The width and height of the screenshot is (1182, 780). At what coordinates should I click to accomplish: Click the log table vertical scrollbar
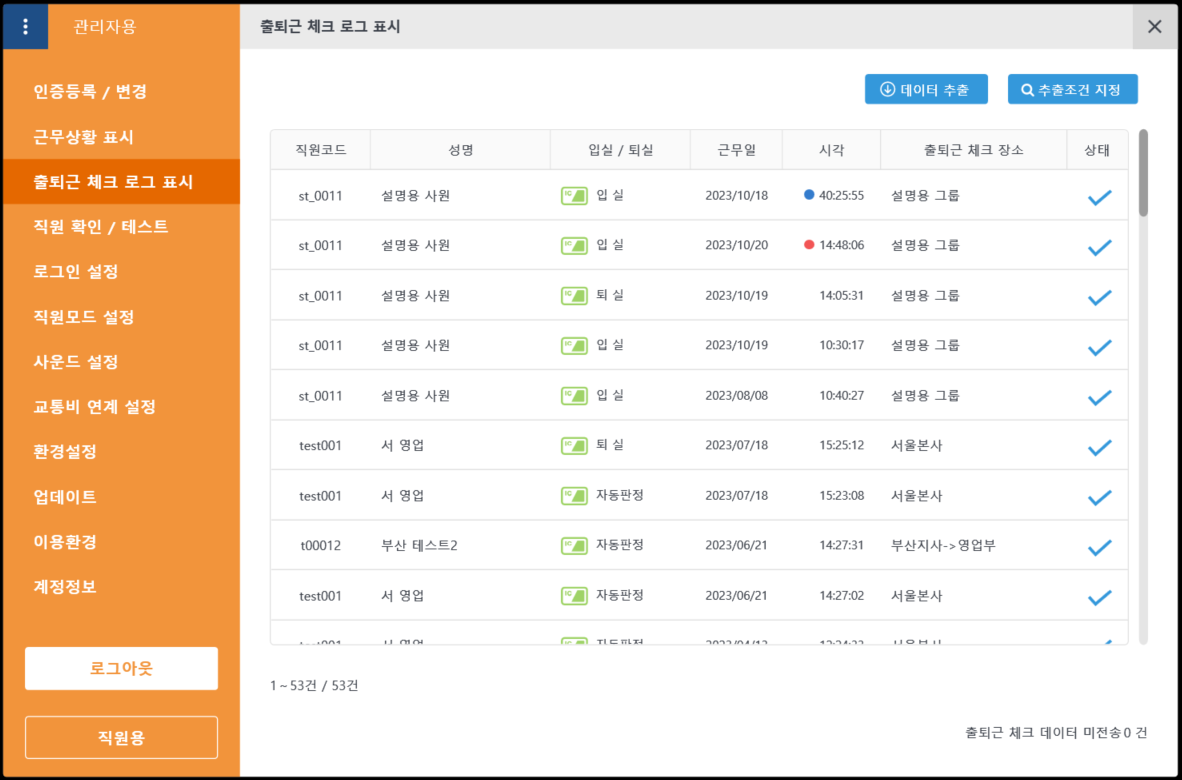(1143, 400)
